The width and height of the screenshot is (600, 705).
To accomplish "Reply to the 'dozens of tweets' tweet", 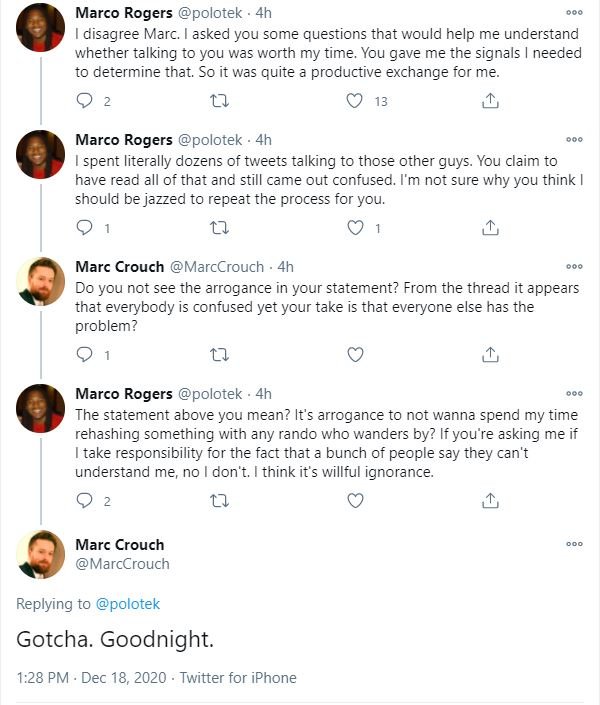I will (x=85, y=228).
